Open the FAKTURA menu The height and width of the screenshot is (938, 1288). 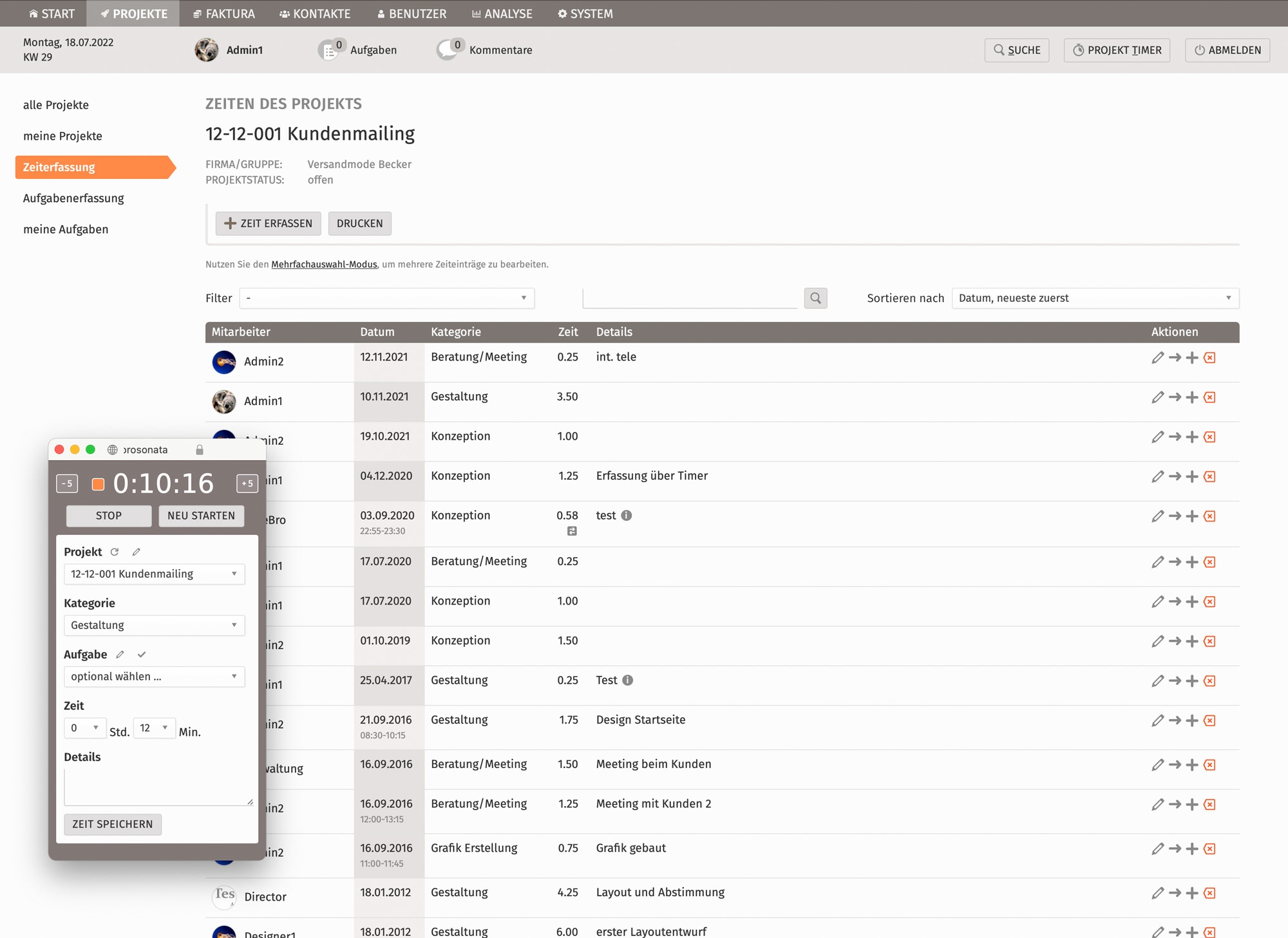(224, 14)
